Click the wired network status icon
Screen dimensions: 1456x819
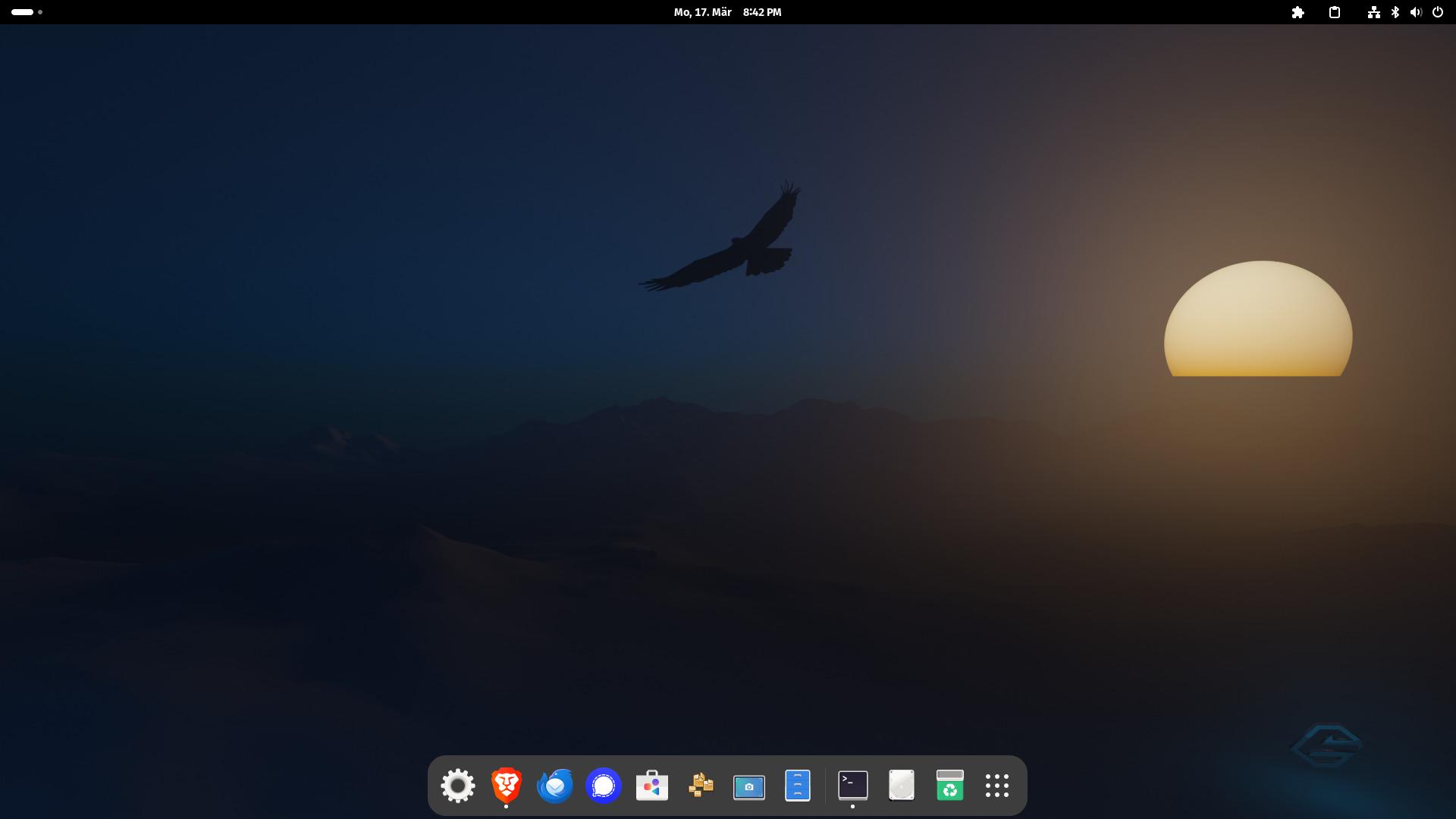(x=1373, y=12)
